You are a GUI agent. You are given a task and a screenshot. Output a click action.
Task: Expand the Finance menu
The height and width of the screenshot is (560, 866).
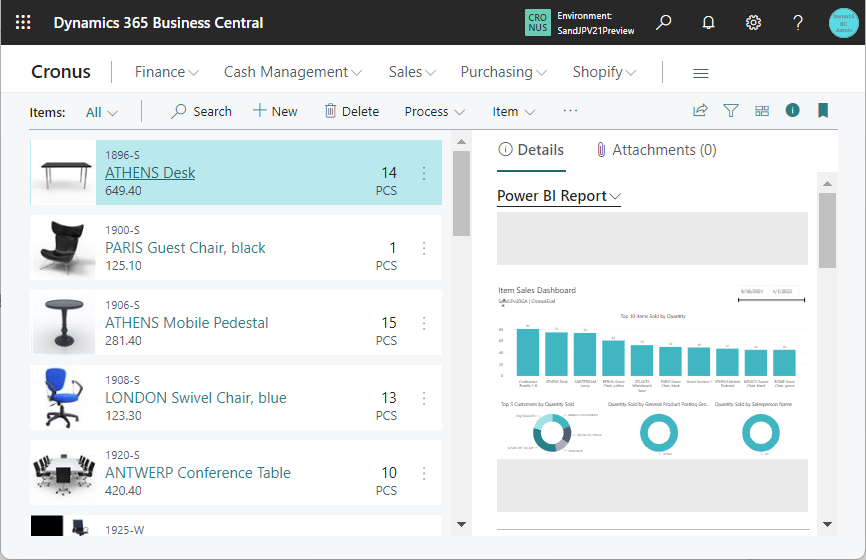(167, 72)
